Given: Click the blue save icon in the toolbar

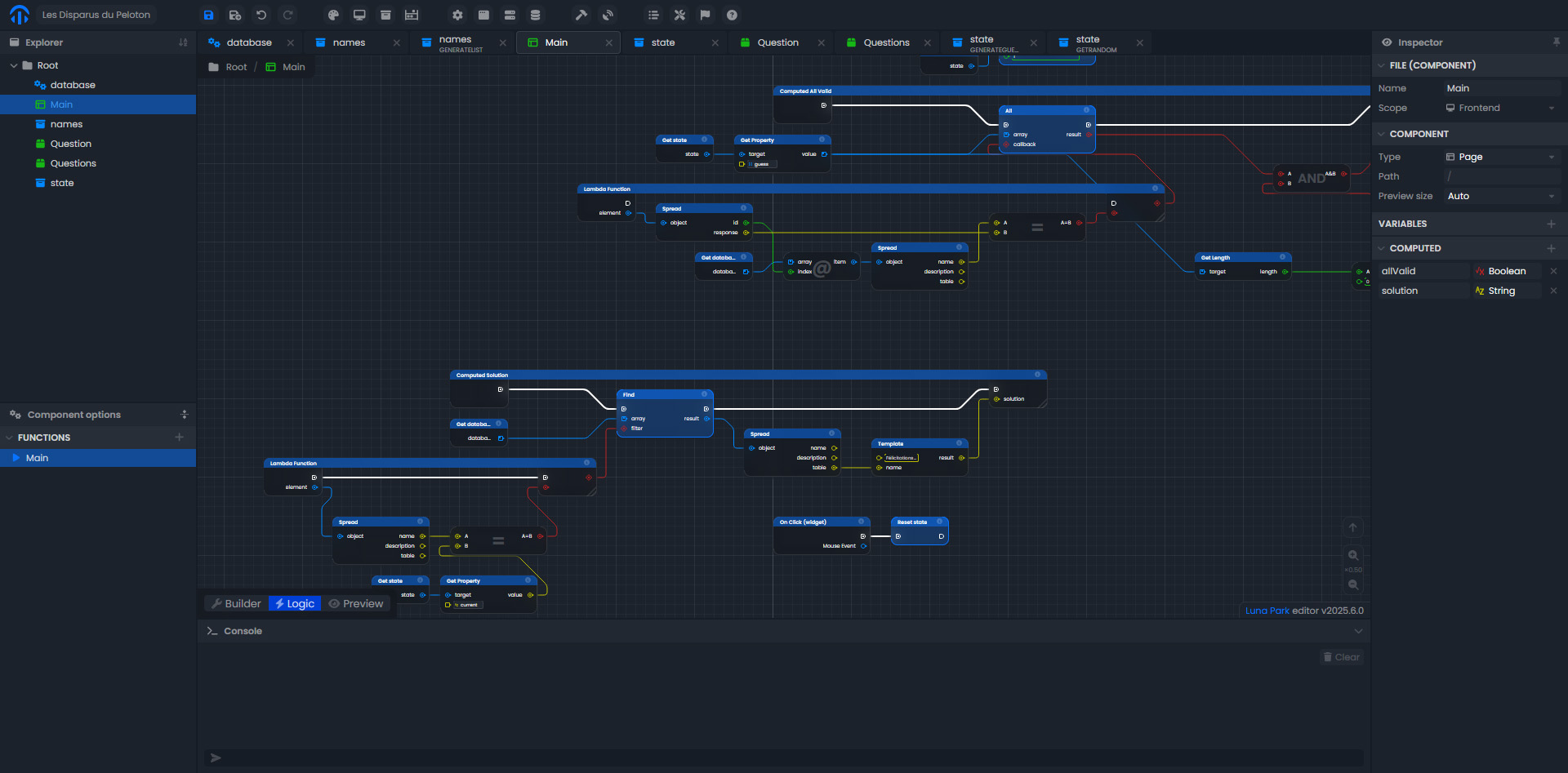Looking at the screenshot, I should [x=208, y=15].
